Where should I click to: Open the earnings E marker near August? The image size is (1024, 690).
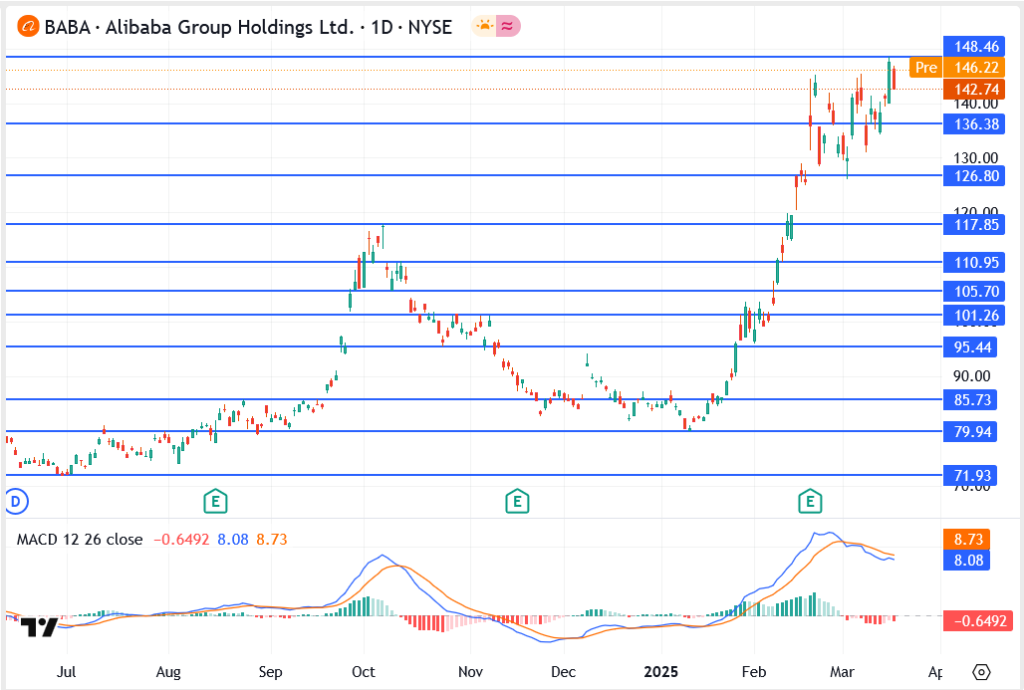click(213, 499)
